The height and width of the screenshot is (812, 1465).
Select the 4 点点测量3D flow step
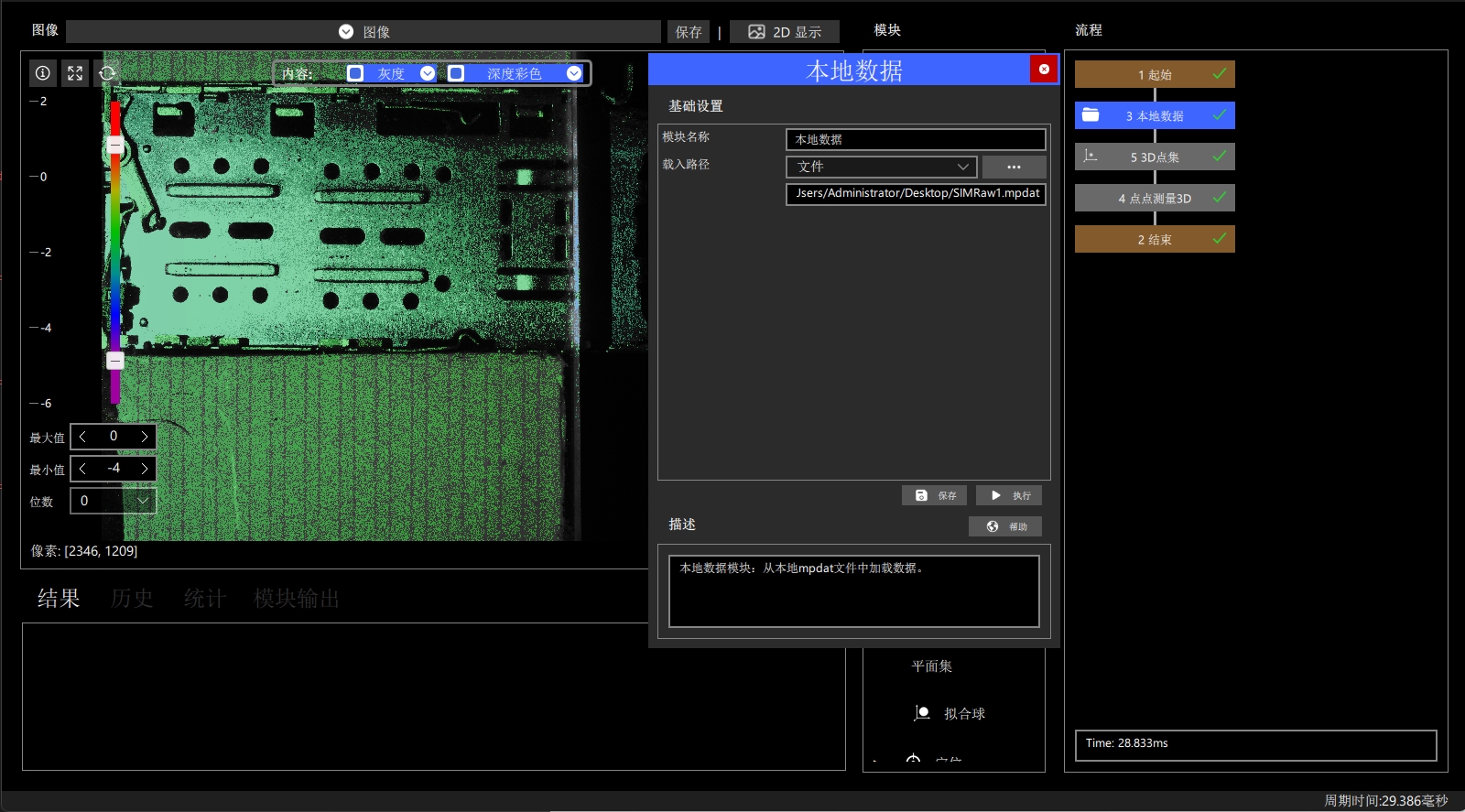coord(1155,198)
